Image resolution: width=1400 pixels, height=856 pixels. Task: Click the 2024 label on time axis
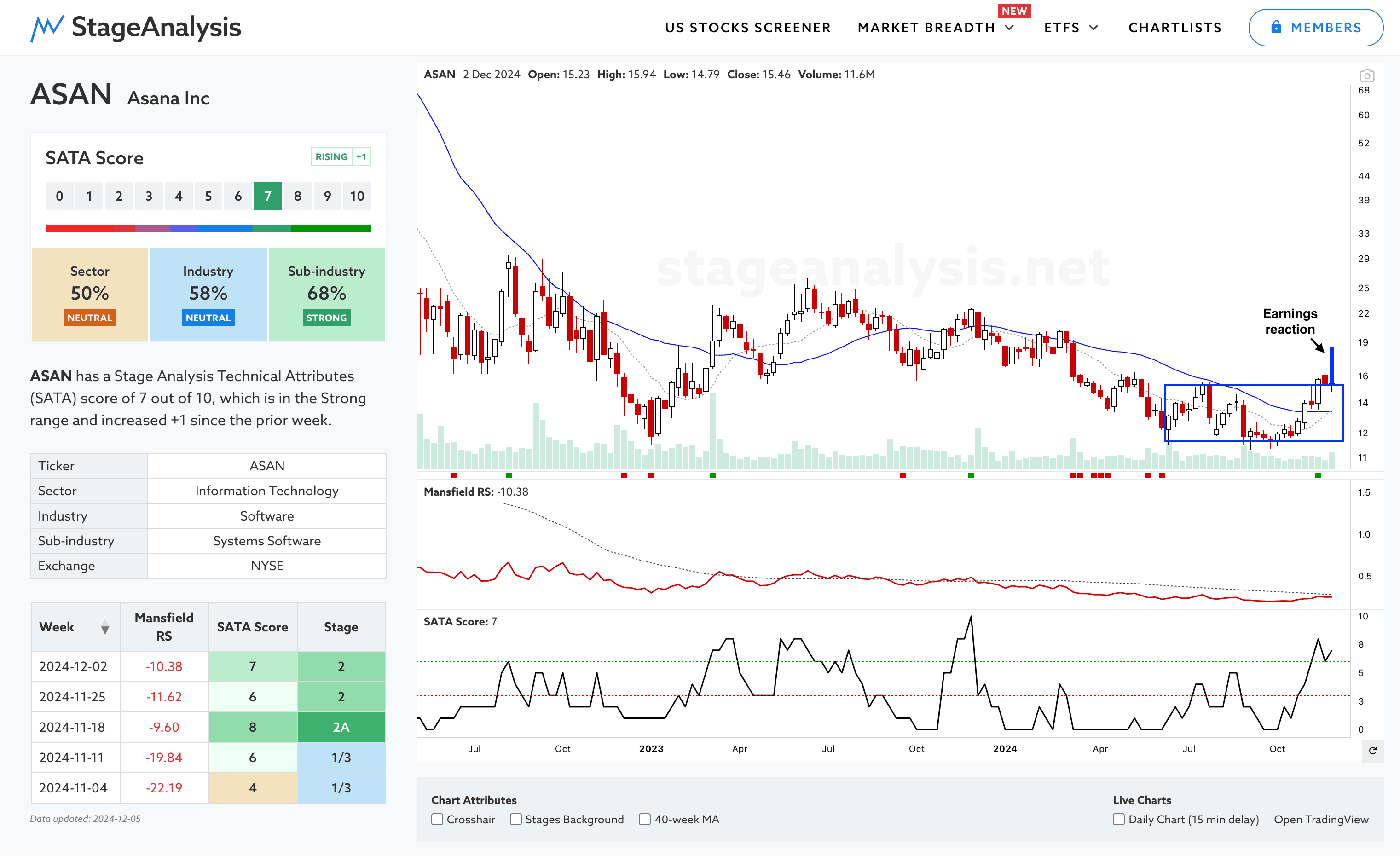pos(1005,749)
